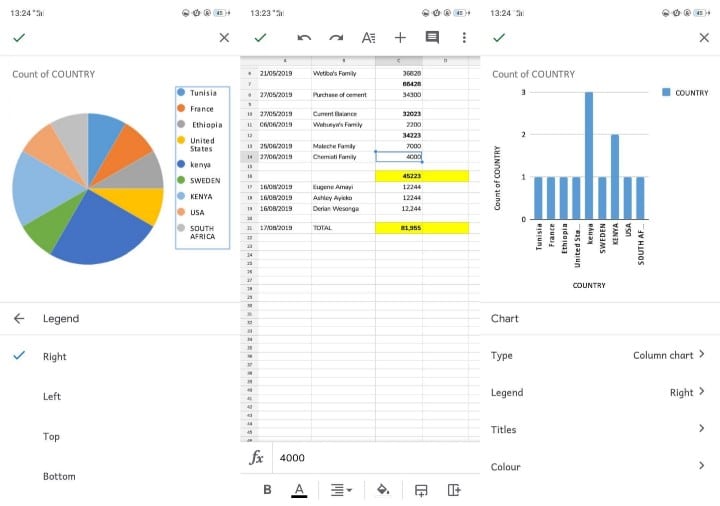The image size is (720, 506).
Task: Open the cell fill colour tool
Action: pos(383,489)
